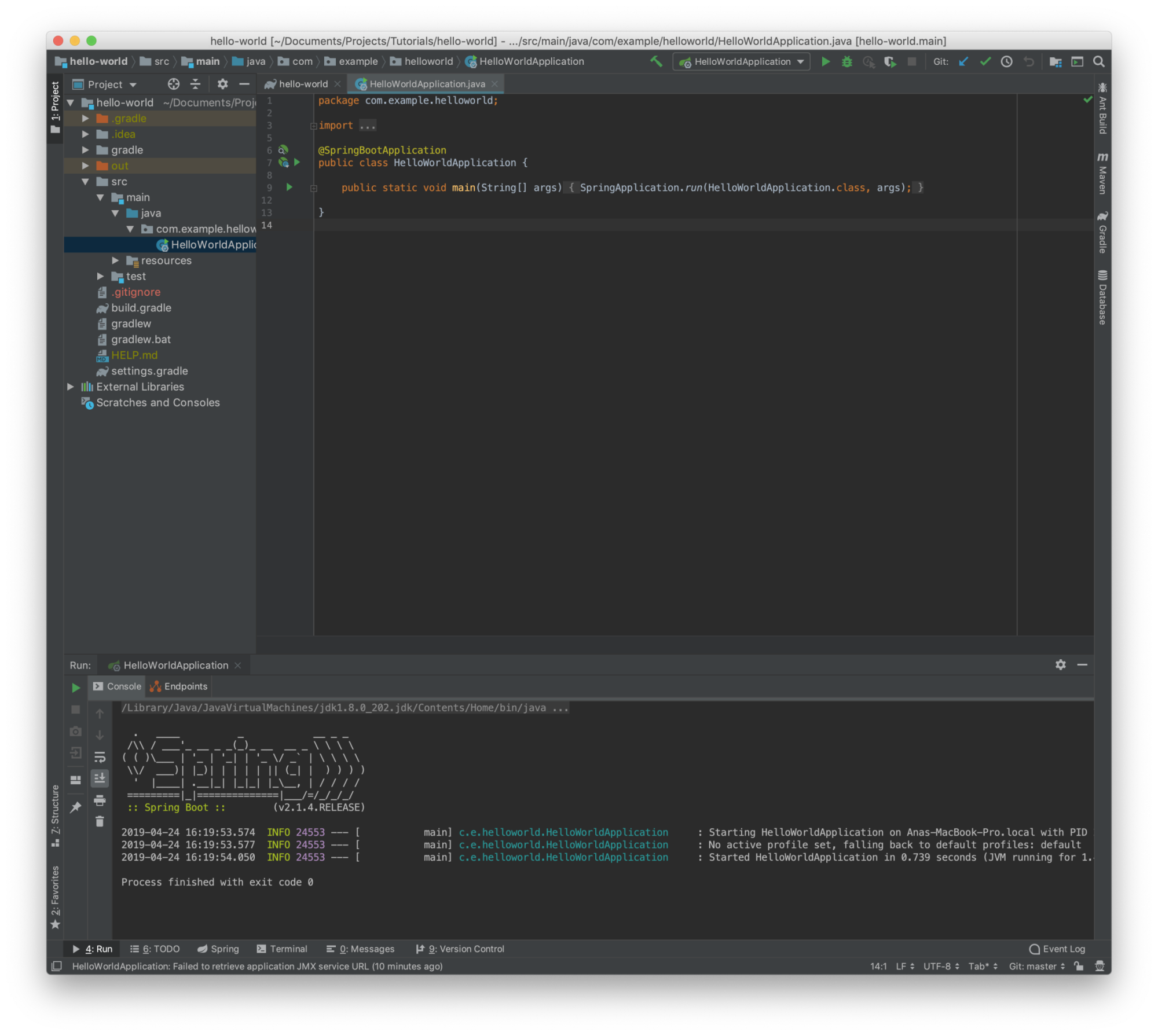
Task: Click the Git: master branch widget
Action: tap(1037, 966)
